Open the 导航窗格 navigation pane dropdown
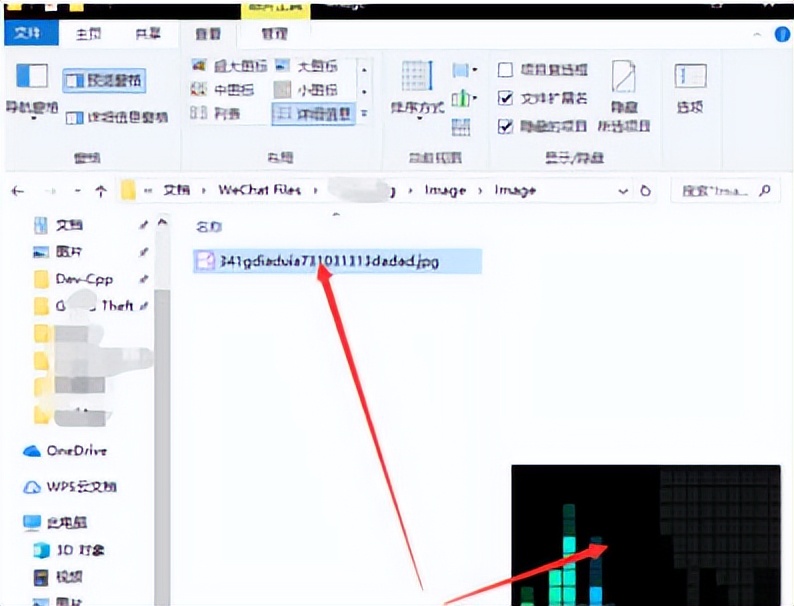Image resolution: width=794 pixels, height=606 pixels. 32,91
